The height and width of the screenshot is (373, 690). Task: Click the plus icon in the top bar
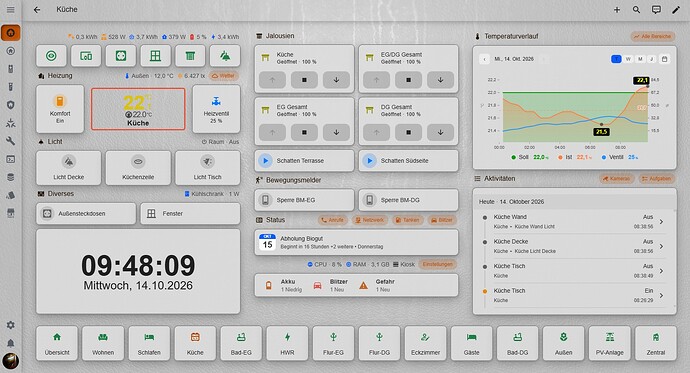(x=617, y=10)
